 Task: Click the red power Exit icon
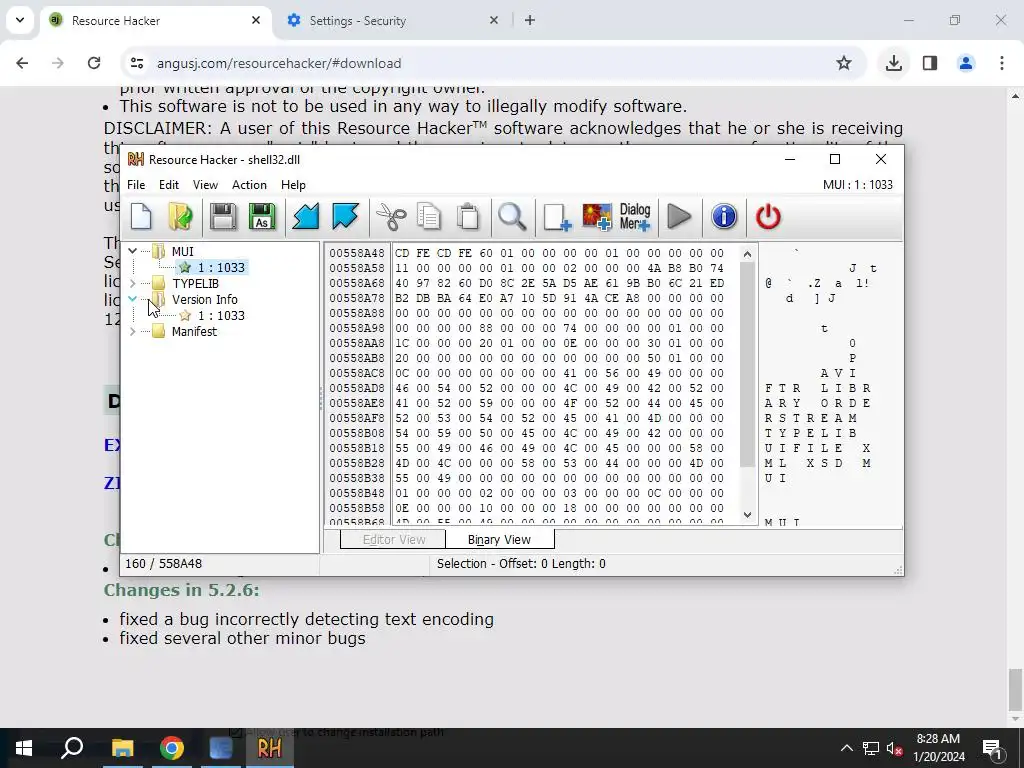(768, 216)
